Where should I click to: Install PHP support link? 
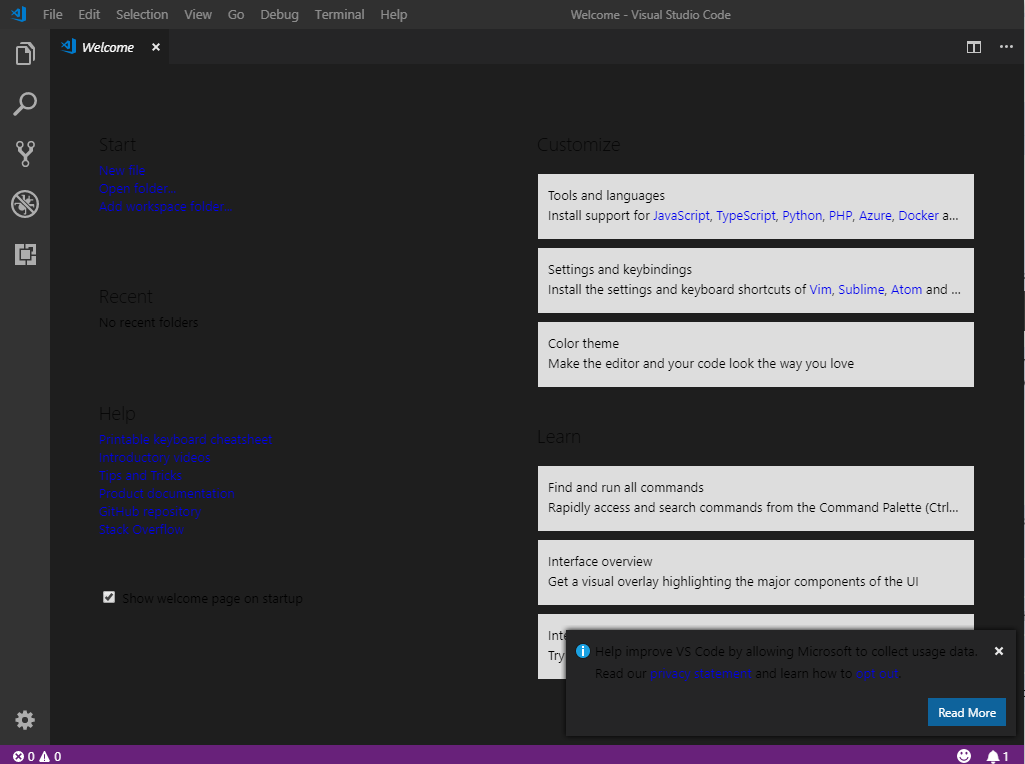point(841,216)
